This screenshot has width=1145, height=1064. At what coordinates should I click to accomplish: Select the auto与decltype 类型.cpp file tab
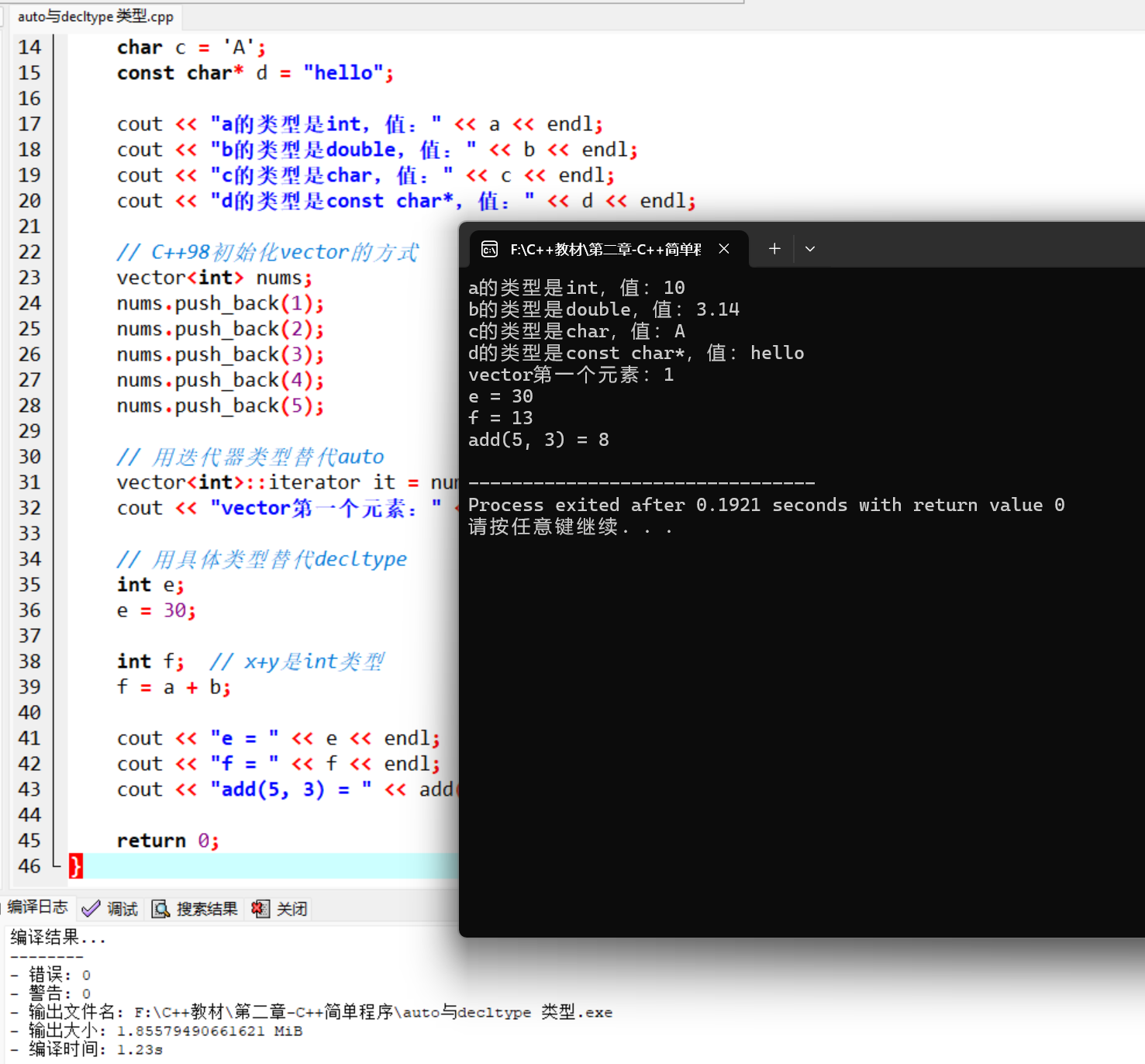tap(95, 16)
